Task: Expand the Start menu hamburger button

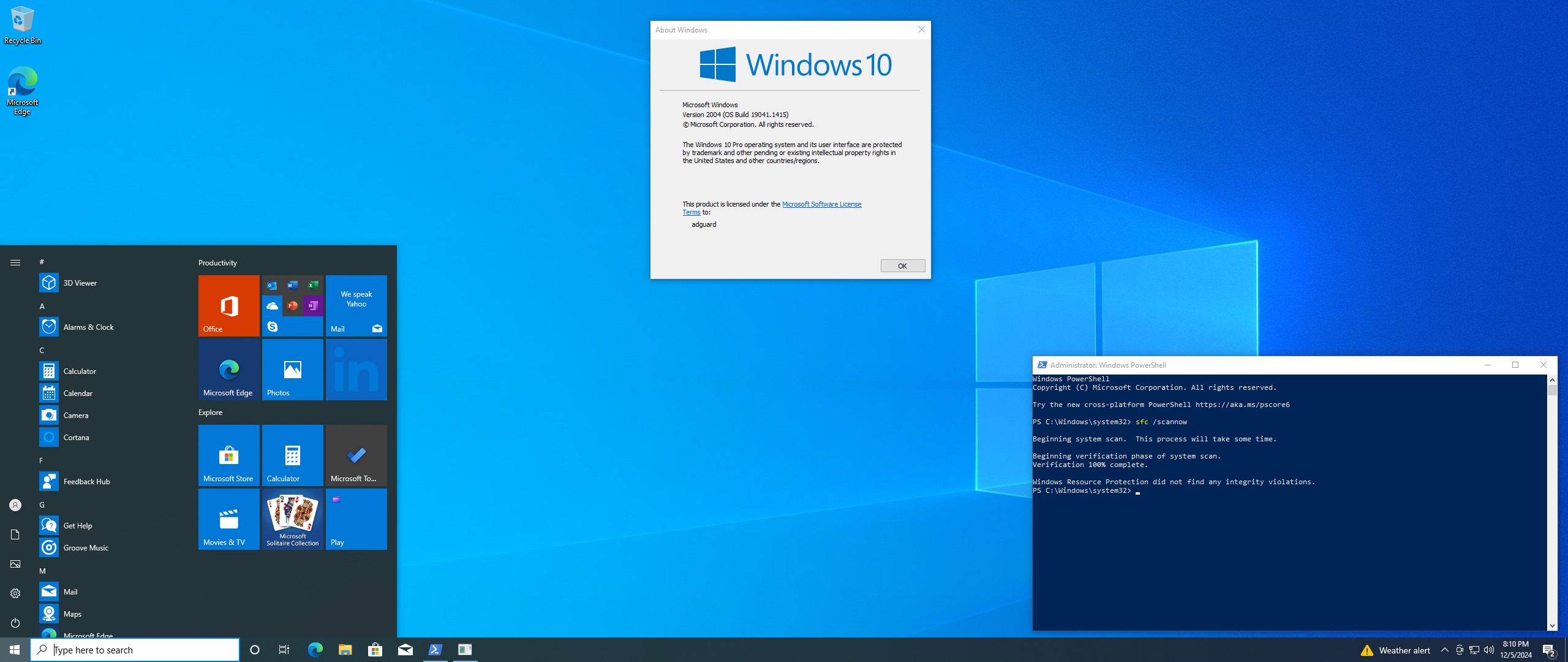Action: [x=15, y=262]
